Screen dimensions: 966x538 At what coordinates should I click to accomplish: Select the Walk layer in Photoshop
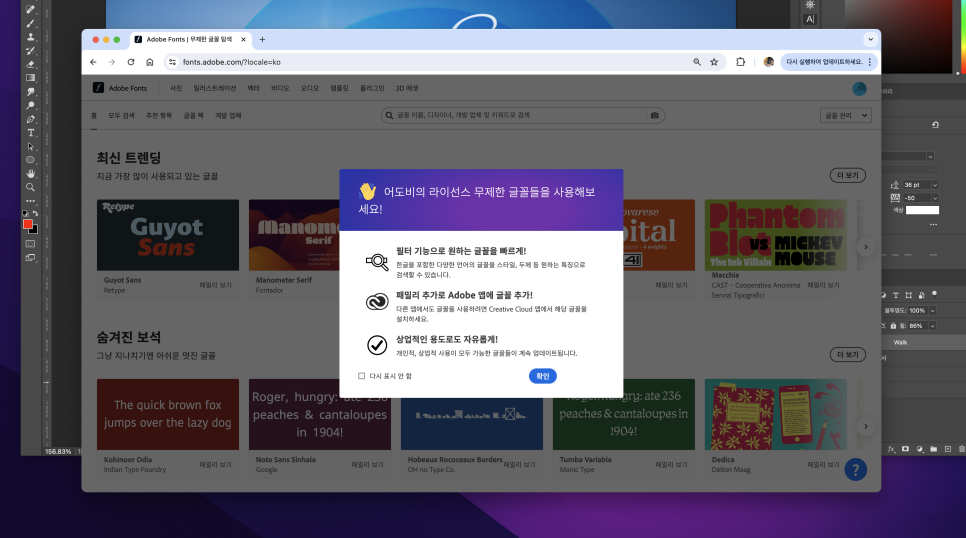point(923,342)
